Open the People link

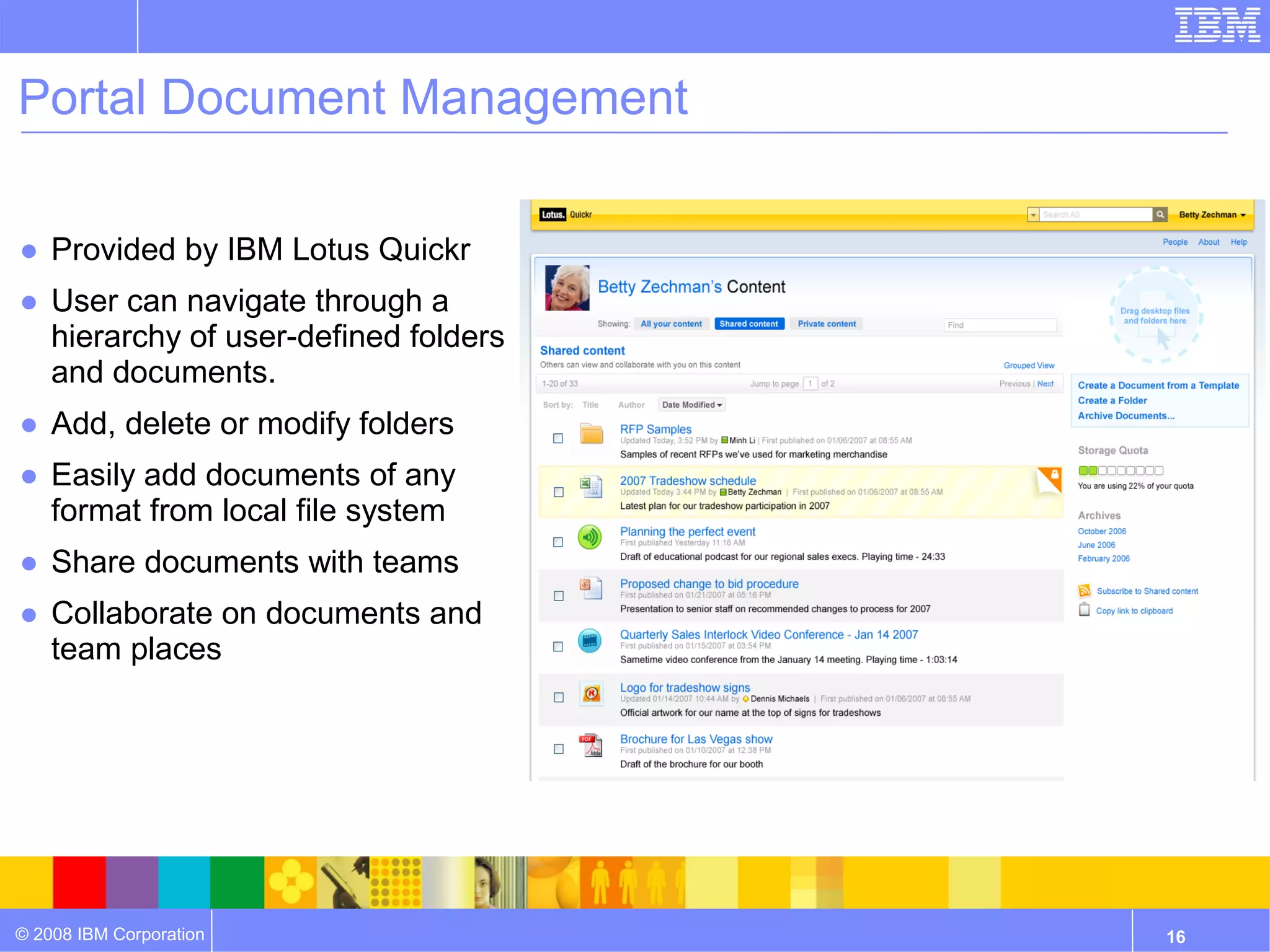pos(1175,242)
